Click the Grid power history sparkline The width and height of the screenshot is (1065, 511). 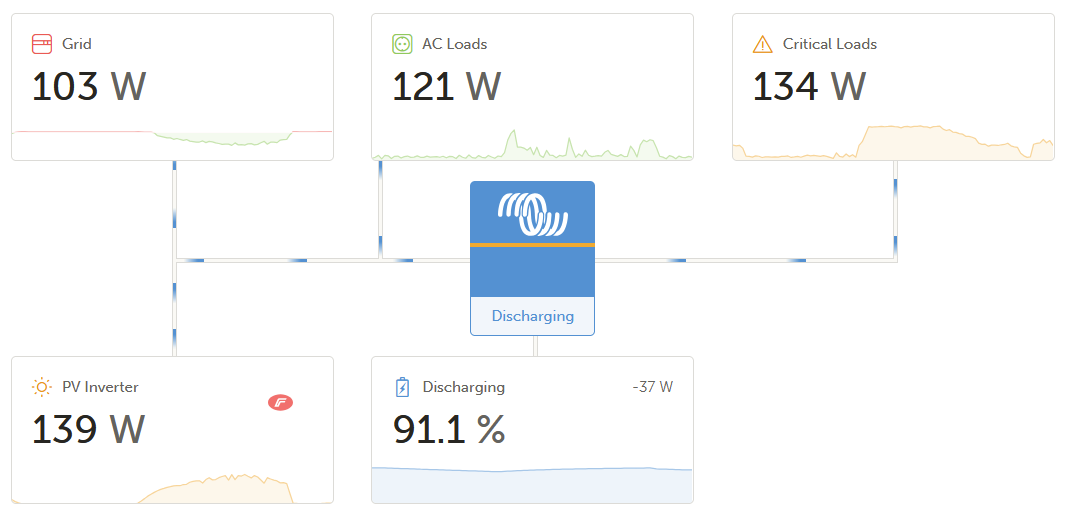pos(173,137)
